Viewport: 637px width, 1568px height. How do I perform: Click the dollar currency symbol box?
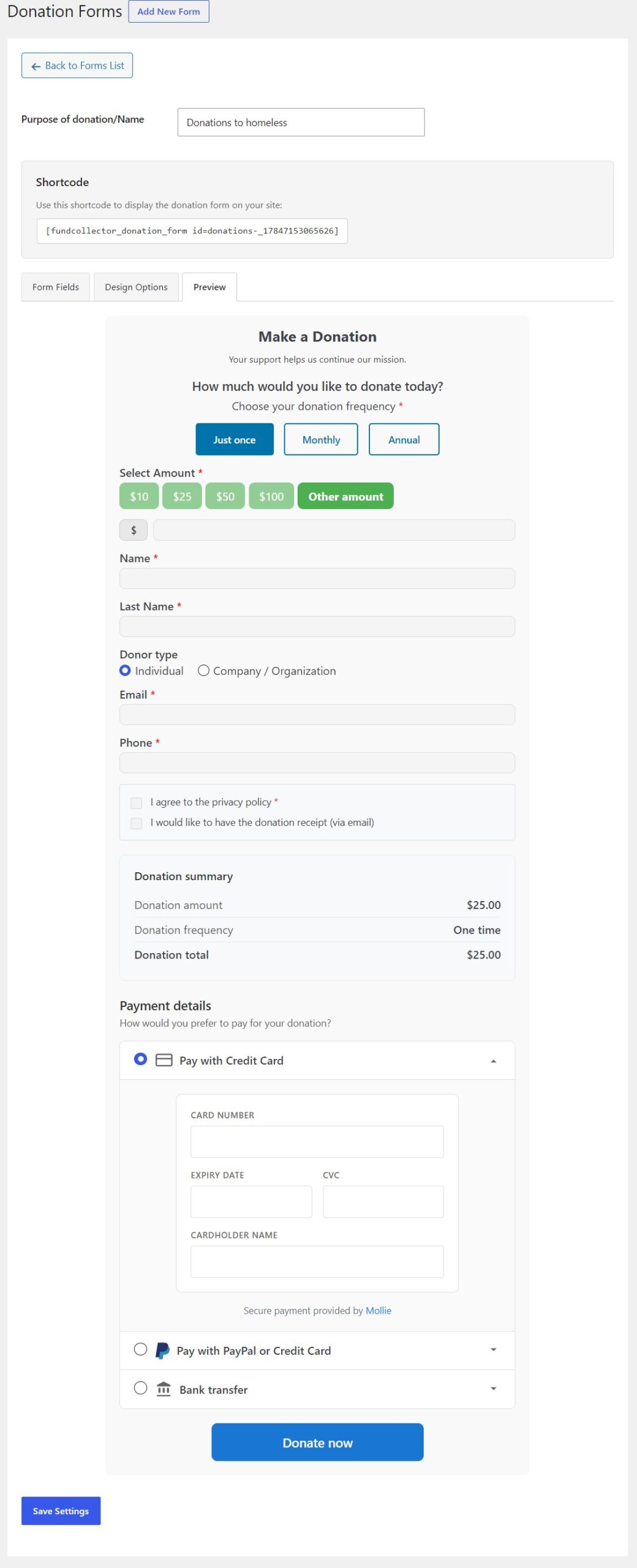coord(134,530)
